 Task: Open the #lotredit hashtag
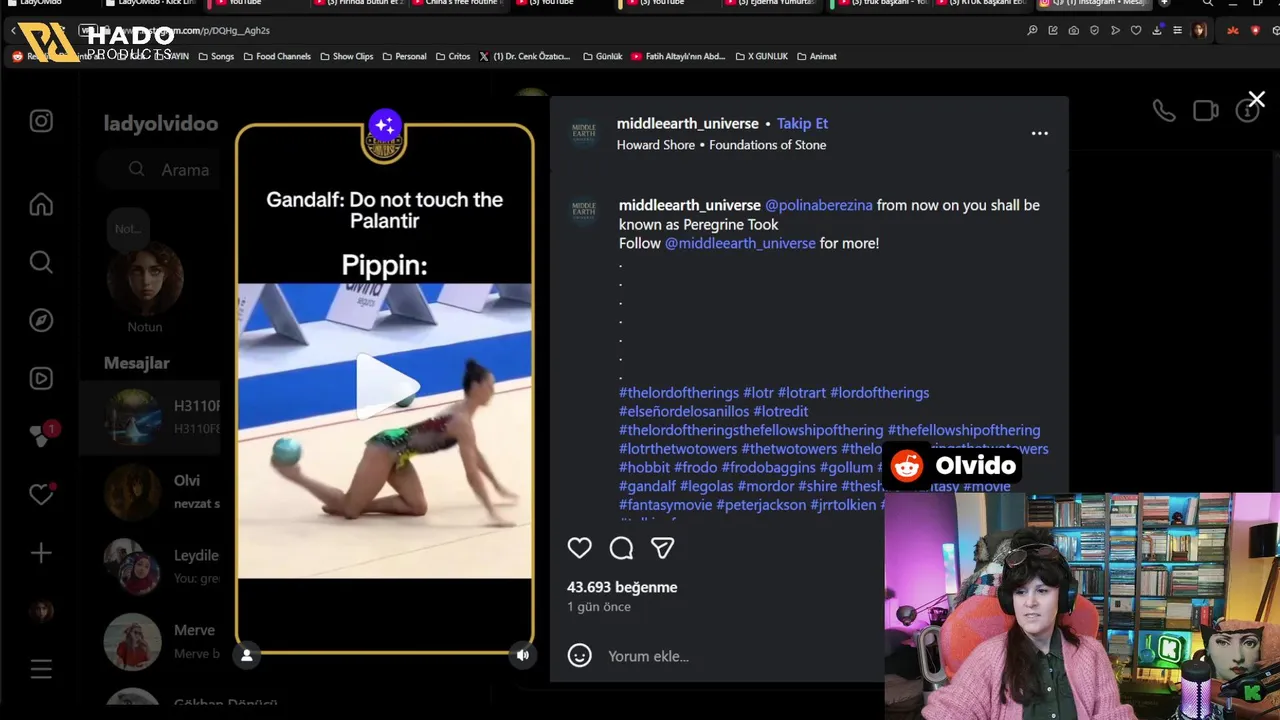781,411
